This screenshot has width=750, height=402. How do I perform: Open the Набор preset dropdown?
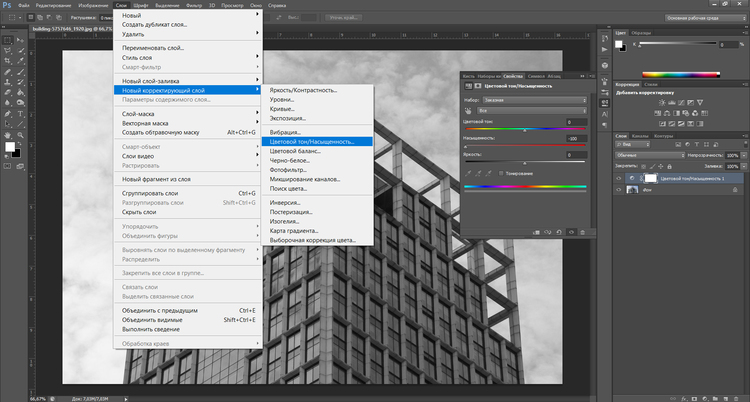click(536, 101)
